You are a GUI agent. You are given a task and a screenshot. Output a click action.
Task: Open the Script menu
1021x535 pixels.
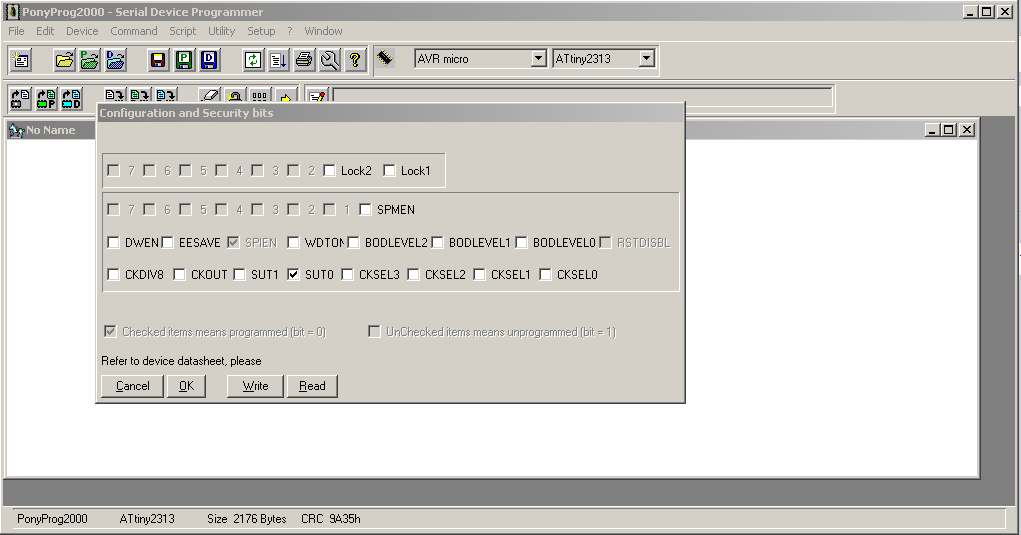(182, 31)
